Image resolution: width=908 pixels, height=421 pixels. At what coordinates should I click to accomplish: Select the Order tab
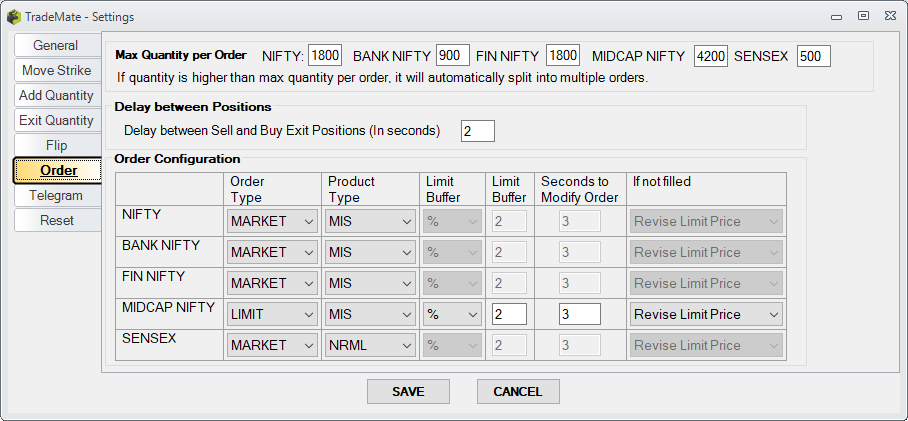[x=57, y=170]
